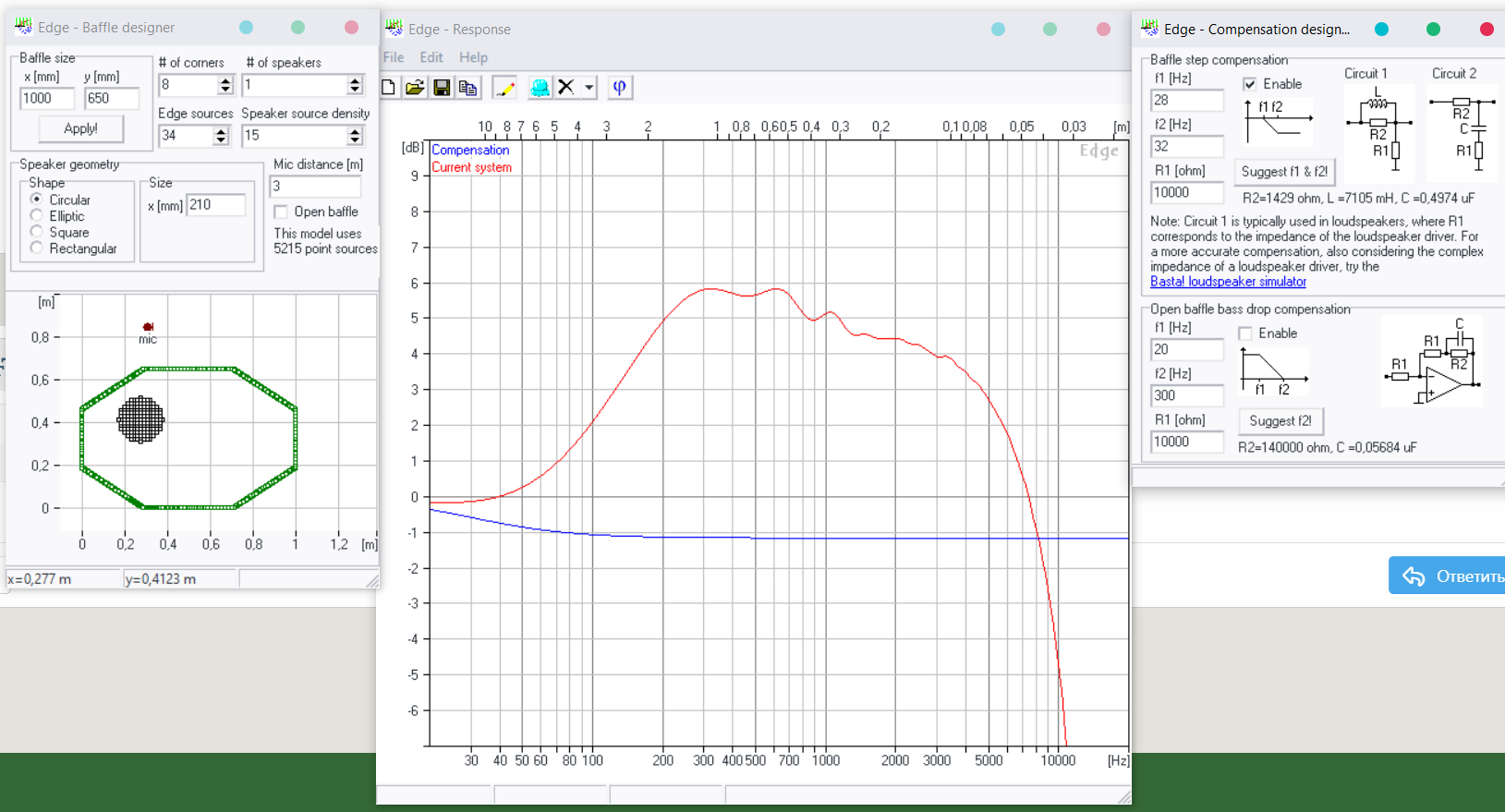This screenshot has height=812, width=1505.
Task: Check the Open baffle checkbox
Action: point(280,212)
